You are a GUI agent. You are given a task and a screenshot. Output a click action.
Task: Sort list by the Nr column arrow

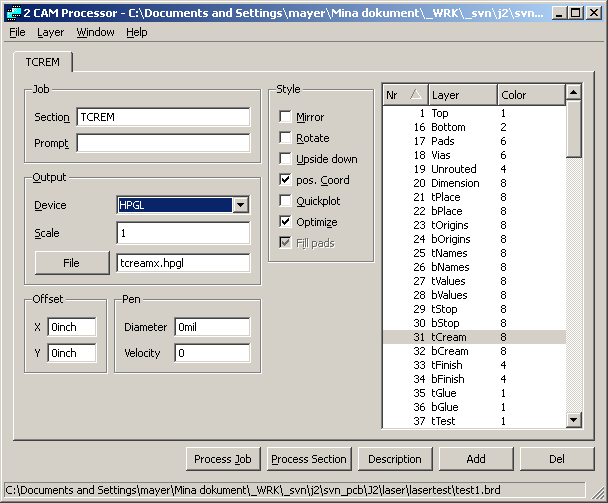tap(416, 94)
